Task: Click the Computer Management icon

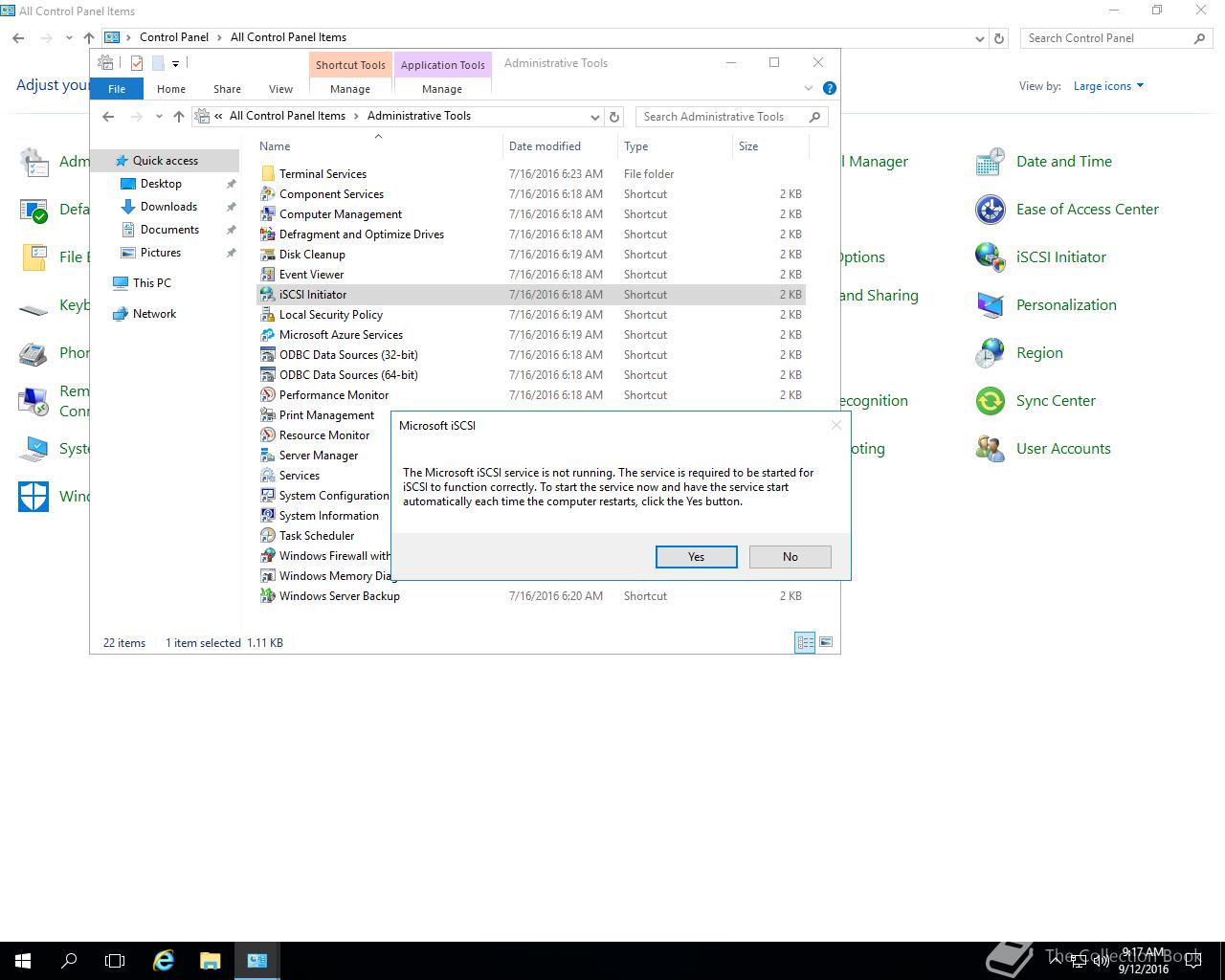Action: [x=268, y=214]
